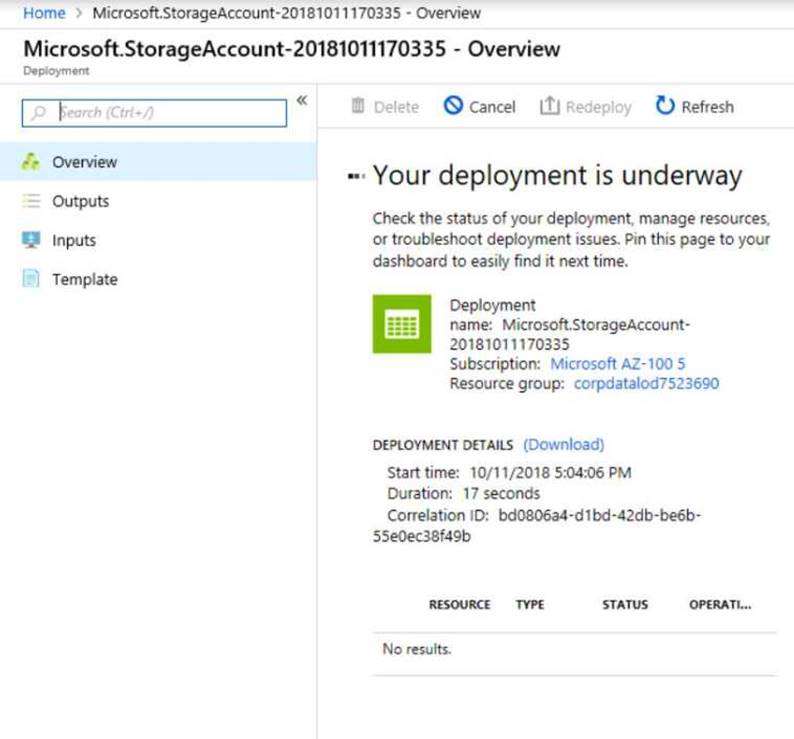Select the Overview menu item
The width and height of the screenshot is (794, 739).
coord(158,162)
